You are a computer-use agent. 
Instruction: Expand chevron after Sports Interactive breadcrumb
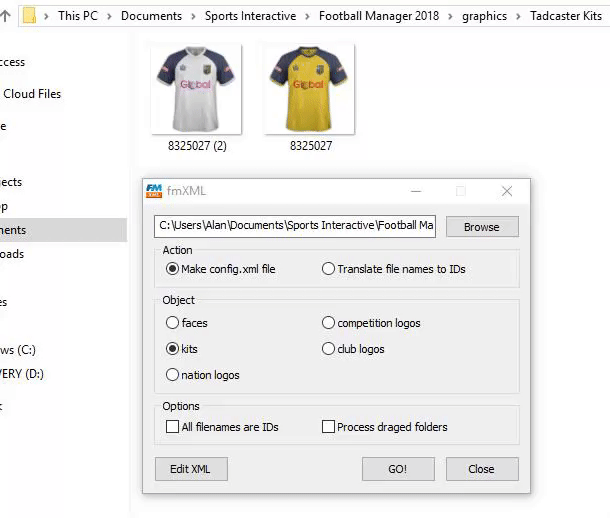tap(307, 16)
